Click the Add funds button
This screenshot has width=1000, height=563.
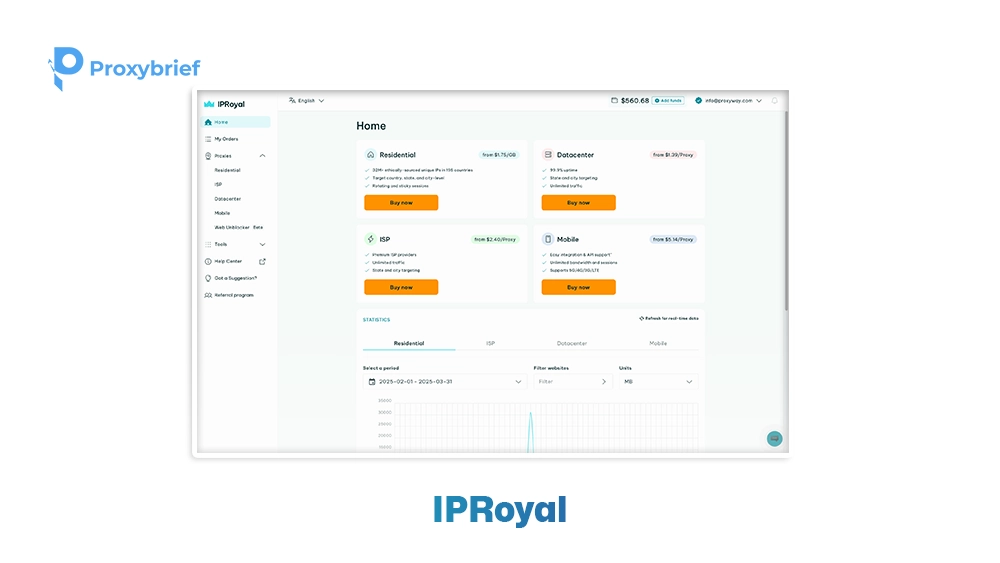668,101
